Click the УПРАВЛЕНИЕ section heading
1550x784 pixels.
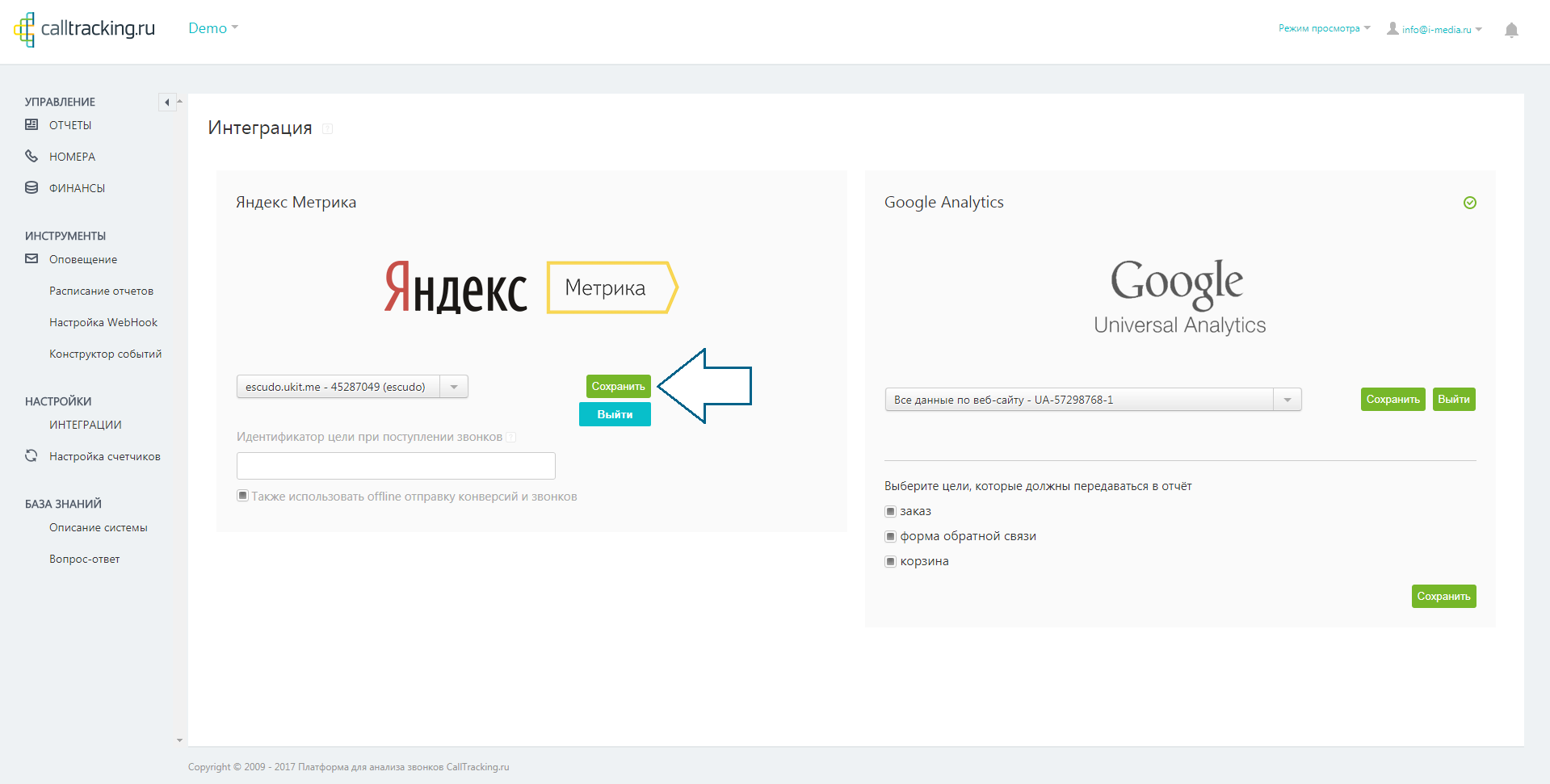pos(60,102)
